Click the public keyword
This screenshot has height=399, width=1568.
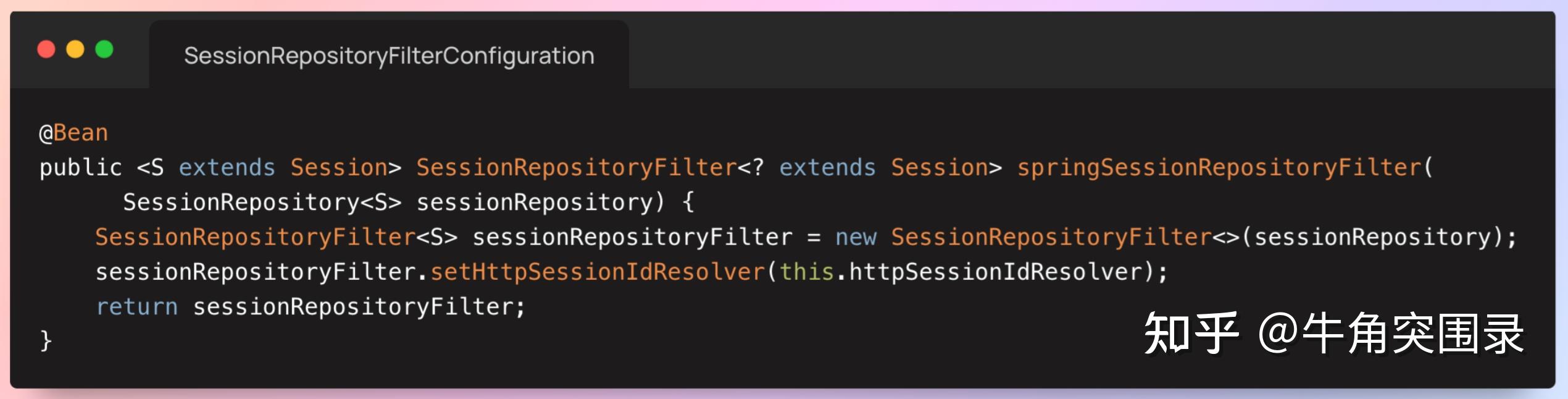click(81, 167)
